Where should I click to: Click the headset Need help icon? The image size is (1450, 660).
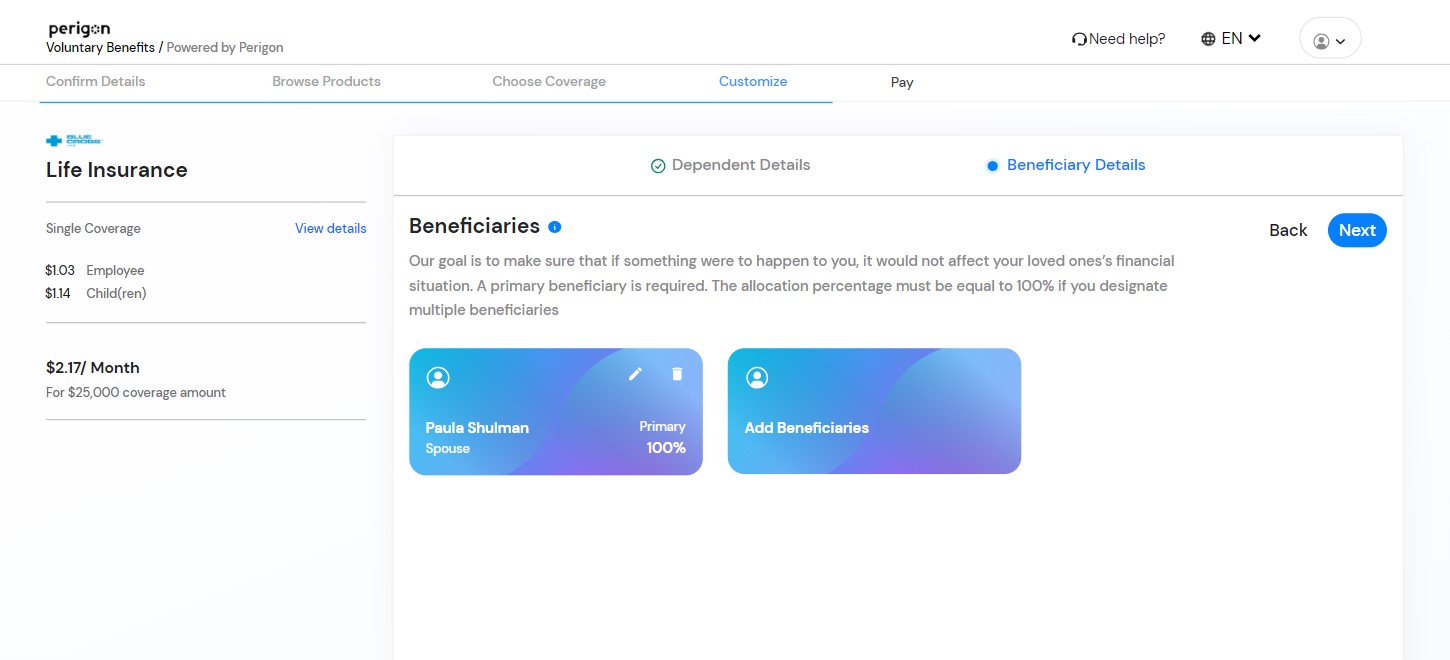1079,39
